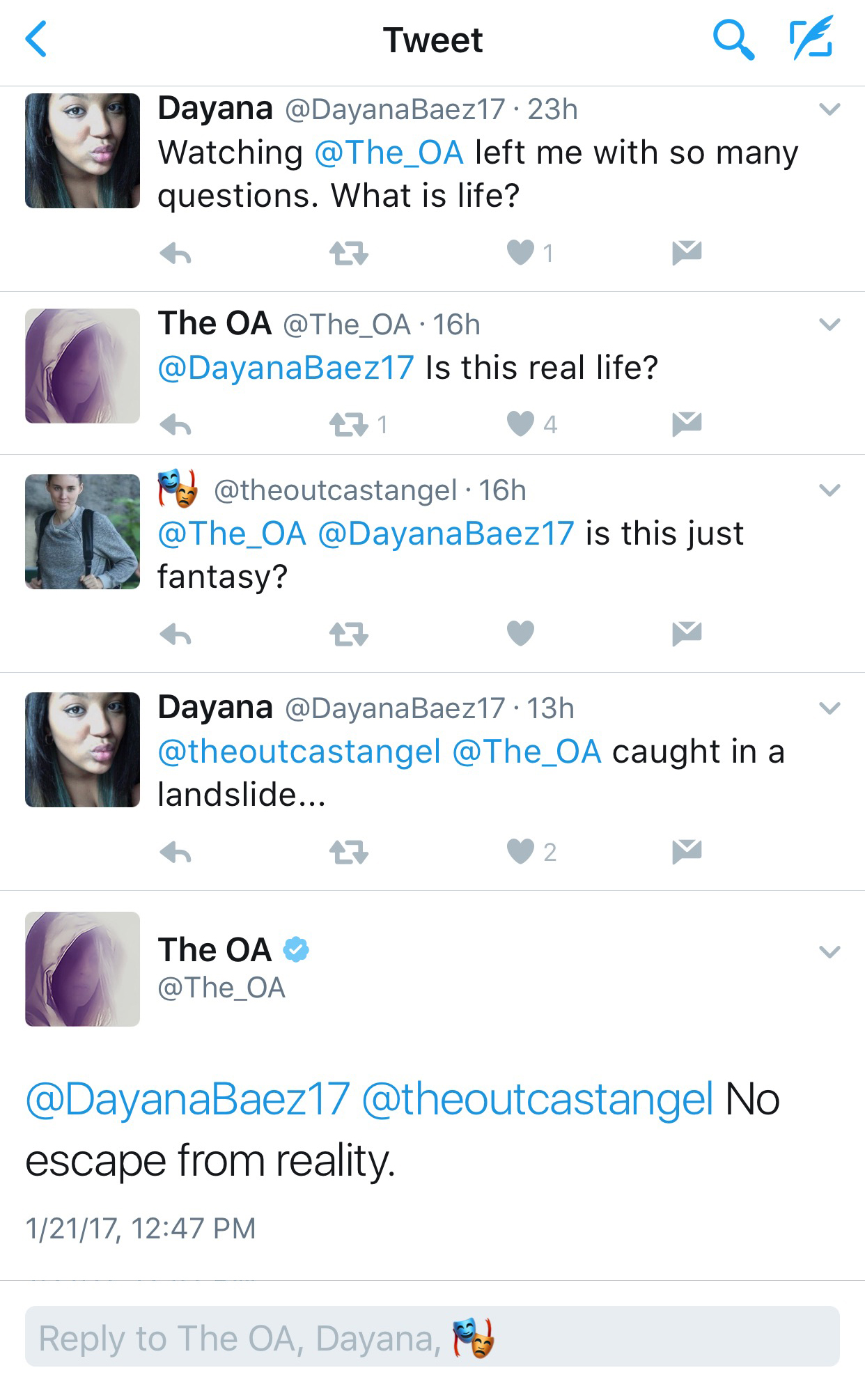865x1400 pixels.
Task: Tap the back arrow in header
Action: tap(36, 39)
